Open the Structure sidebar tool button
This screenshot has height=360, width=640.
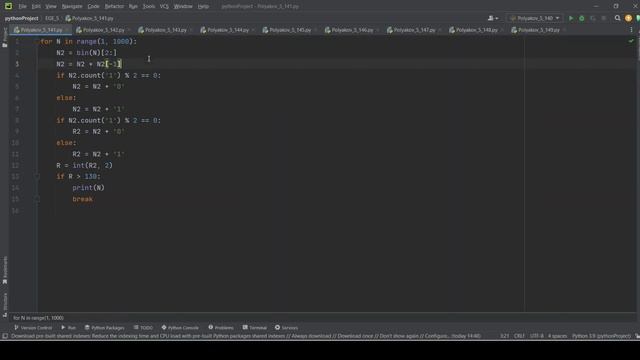coord(5,305)
